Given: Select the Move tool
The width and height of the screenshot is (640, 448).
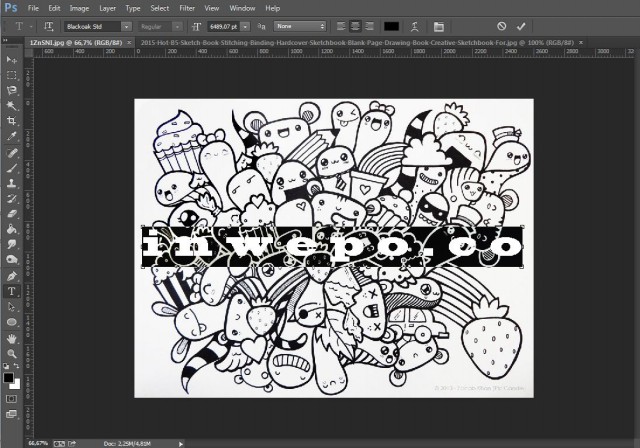Looking at the screenshot, I should click(x=12, y=60).
